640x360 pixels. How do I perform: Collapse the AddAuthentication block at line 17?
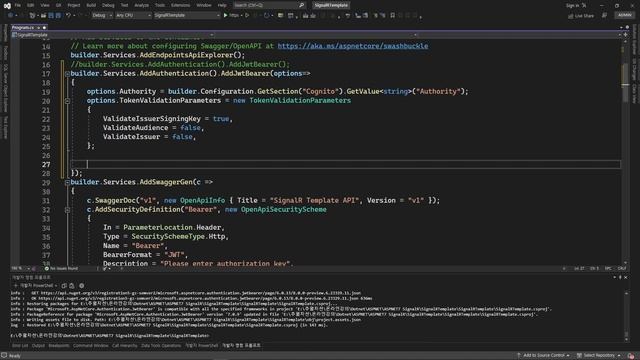(67, 74)
